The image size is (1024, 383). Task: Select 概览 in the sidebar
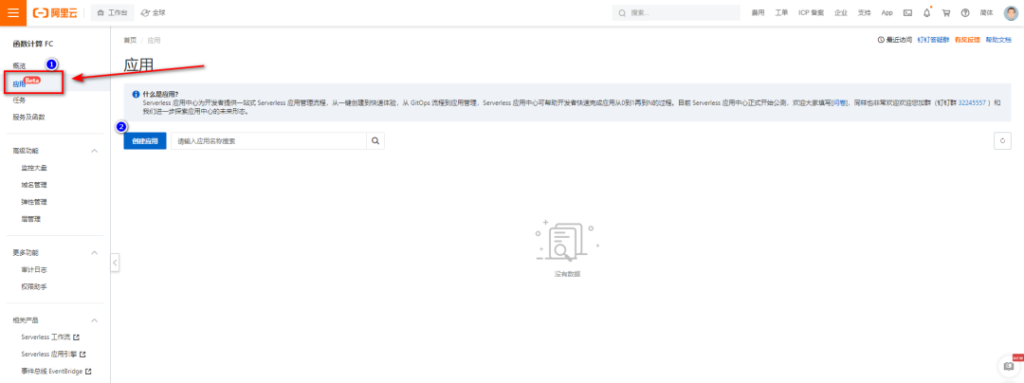pyautogui.click(x=19, y=66)
